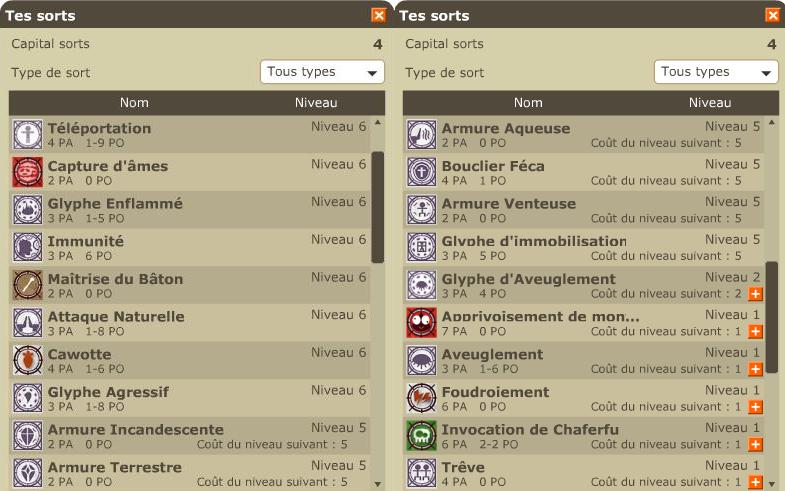Click the right list scrollbar thumb

click(x=772, y=317)
